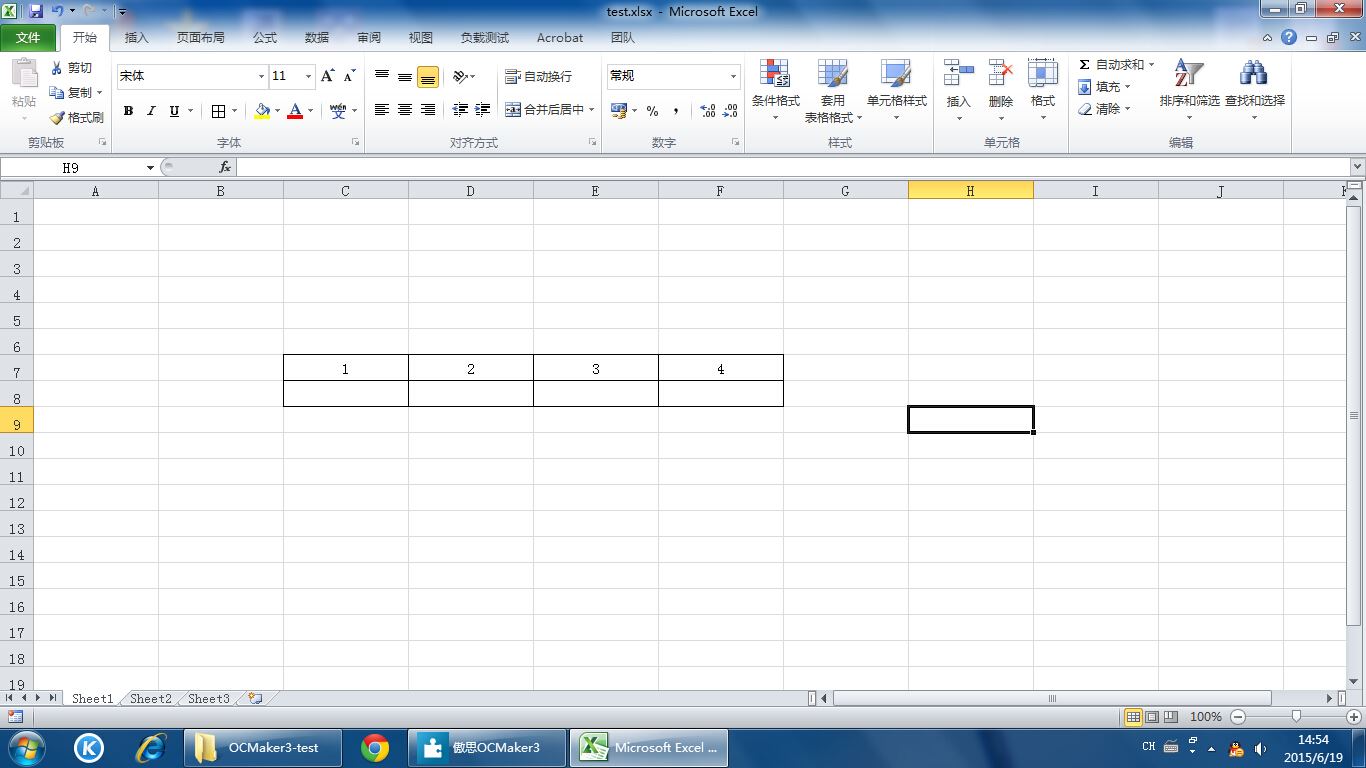
Task: Align cell text to the right
Action: coord(428,110)
